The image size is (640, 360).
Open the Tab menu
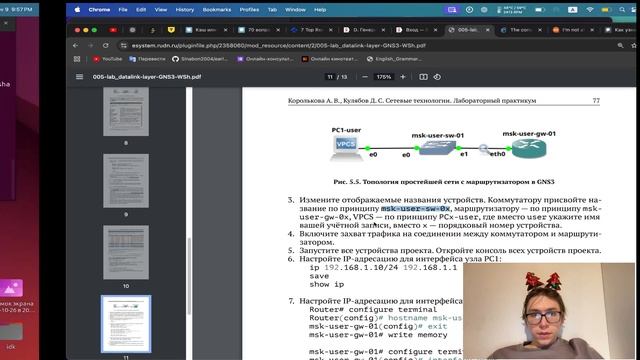pyautogui.click(x=272, y=9)
